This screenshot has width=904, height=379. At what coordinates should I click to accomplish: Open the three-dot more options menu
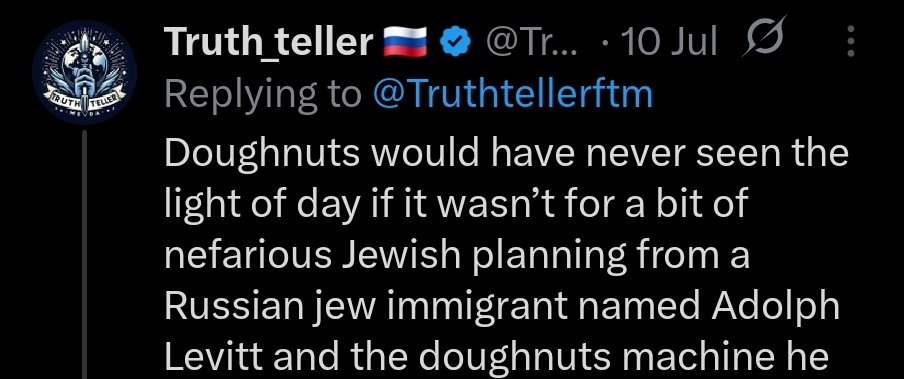[851, 42]
